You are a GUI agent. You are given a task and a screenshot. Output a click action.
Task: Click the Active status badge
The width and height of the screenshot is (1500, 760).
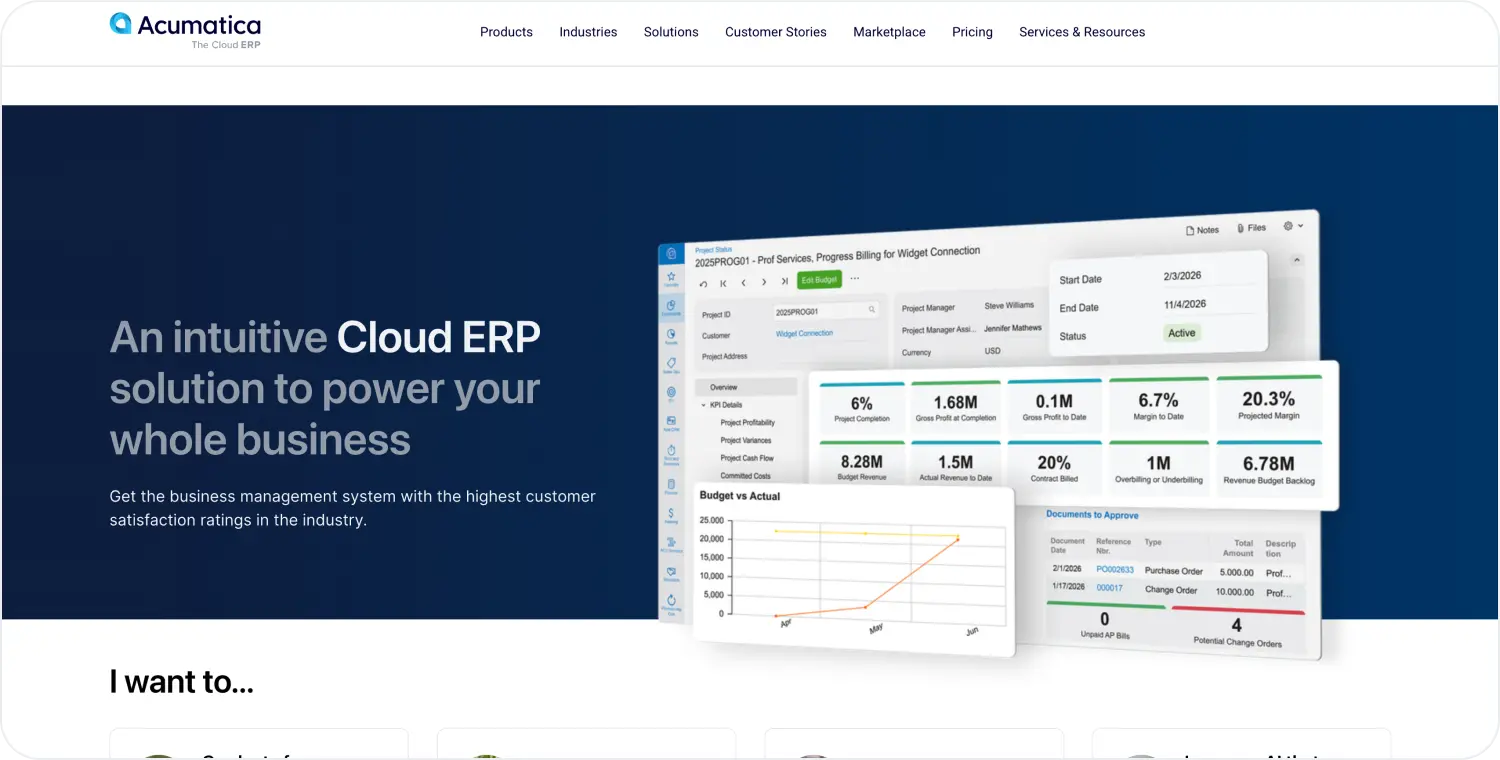(x=1182, y=333)
